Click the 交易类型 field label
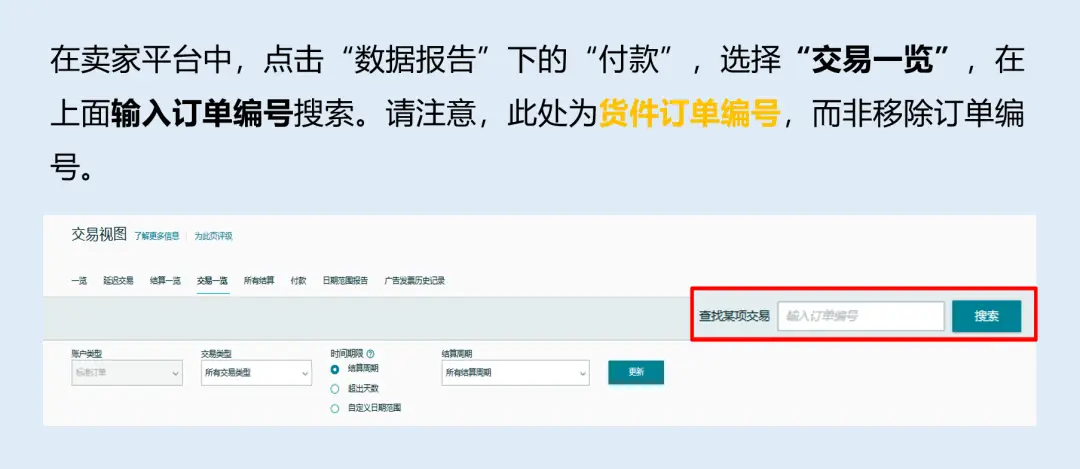 coord(216,353)
